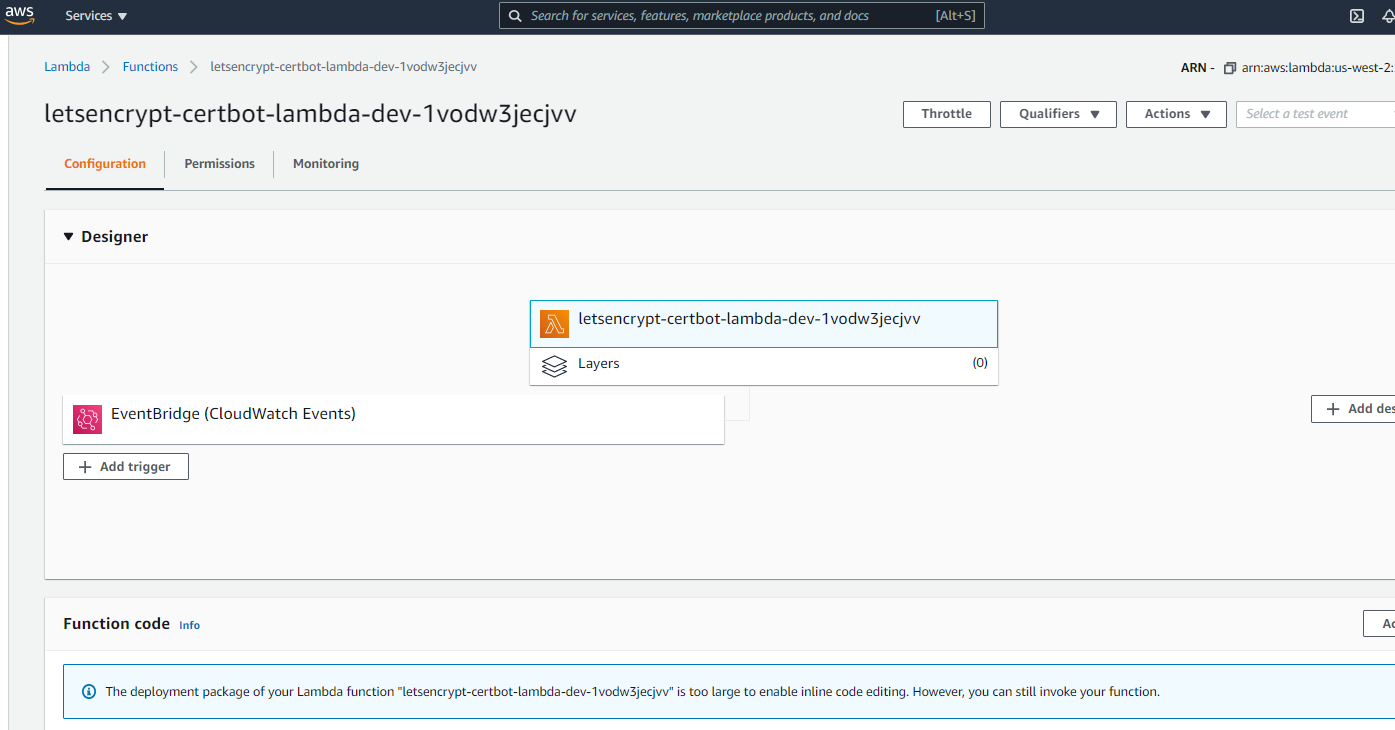Collapse the Designer section triangle
Viewport: 1395px width, 730px height.
pyautogui.click(x=69, y=237)
